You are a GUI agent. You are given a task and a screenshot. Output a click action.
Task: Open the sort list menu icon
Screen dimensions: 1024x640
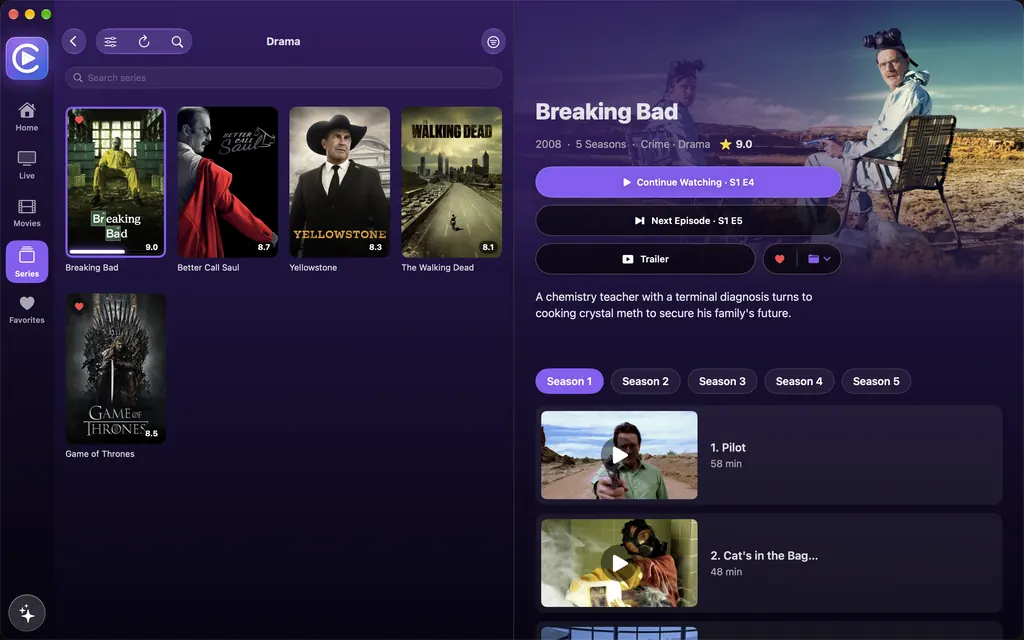coord(493,42)
